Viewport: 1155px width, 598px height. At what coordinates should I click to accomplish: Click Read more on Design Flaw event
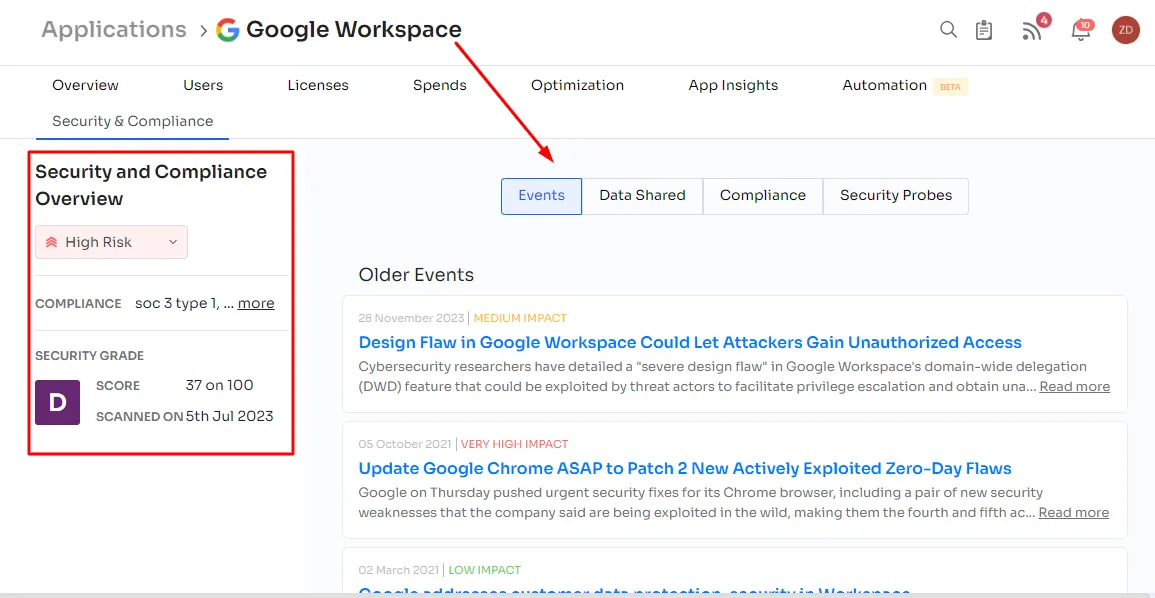point(1075,387)
